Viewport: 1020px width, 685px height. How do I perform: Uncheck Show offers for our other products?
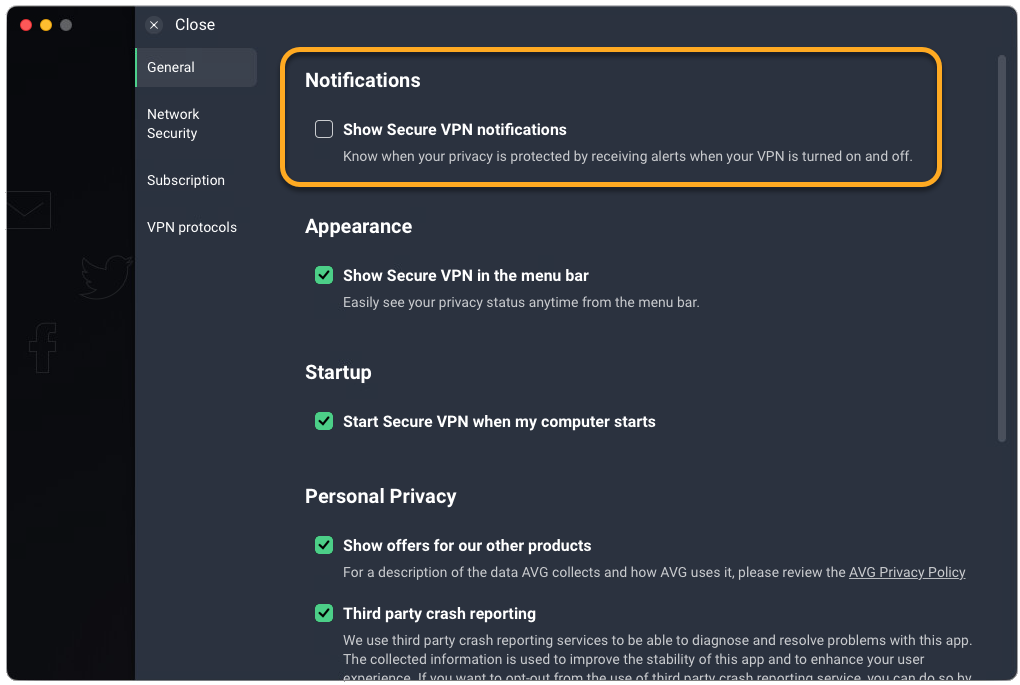324,545
